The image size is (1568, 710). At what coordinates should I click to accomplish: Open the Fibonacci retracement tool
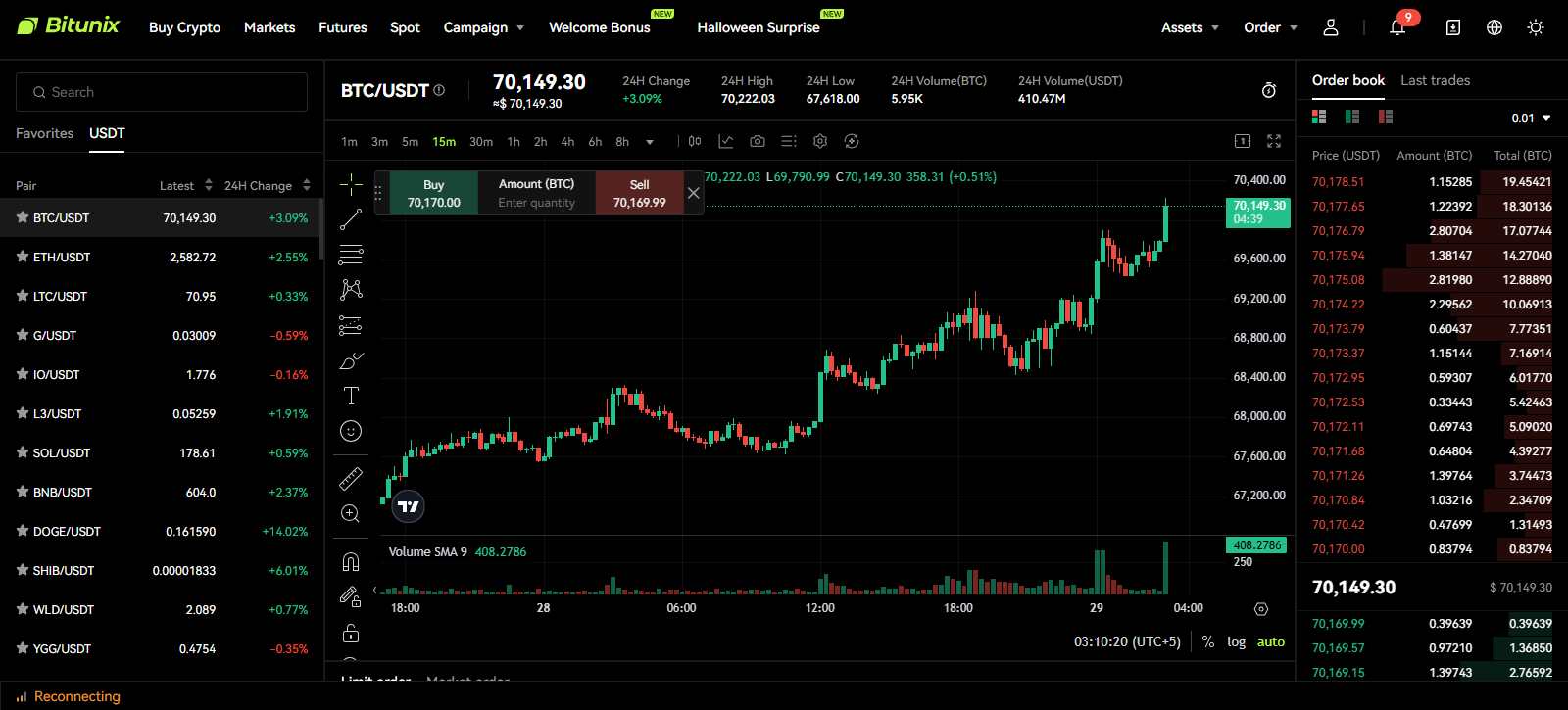(351, 255)
